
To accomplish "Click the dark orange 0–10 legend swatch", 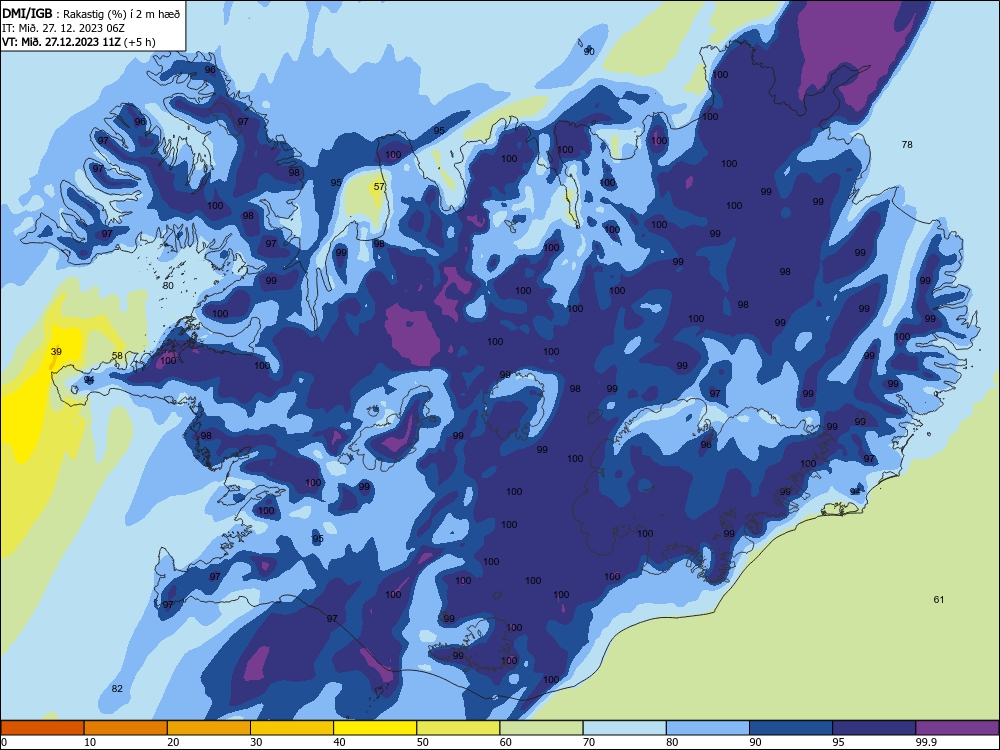I will tap(42, 728).
